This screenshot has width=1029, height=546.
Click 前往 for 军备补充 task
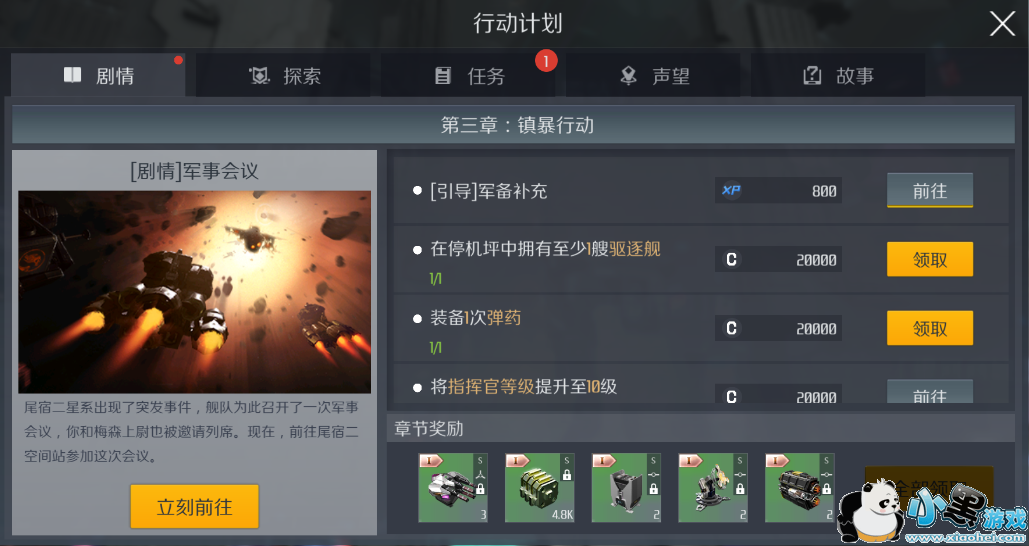click(929, 190)
